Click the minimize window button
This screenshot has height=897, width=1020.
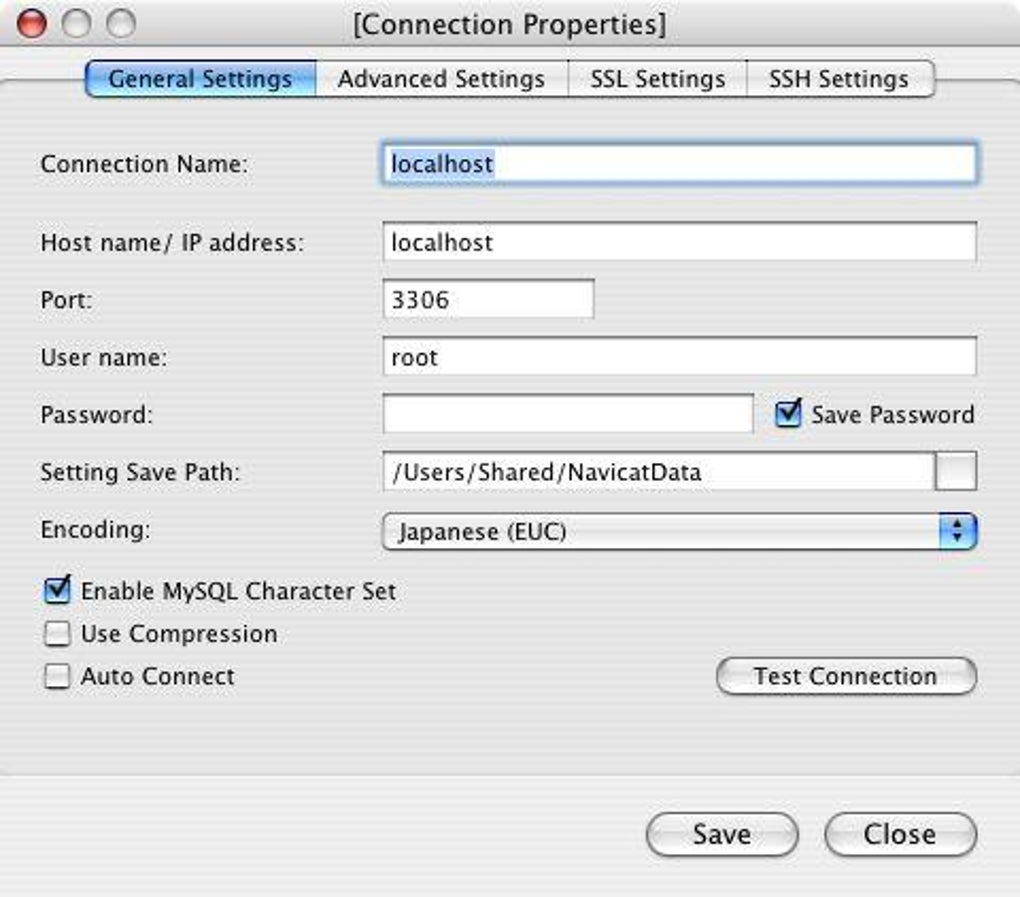click(x=76, y=23)
